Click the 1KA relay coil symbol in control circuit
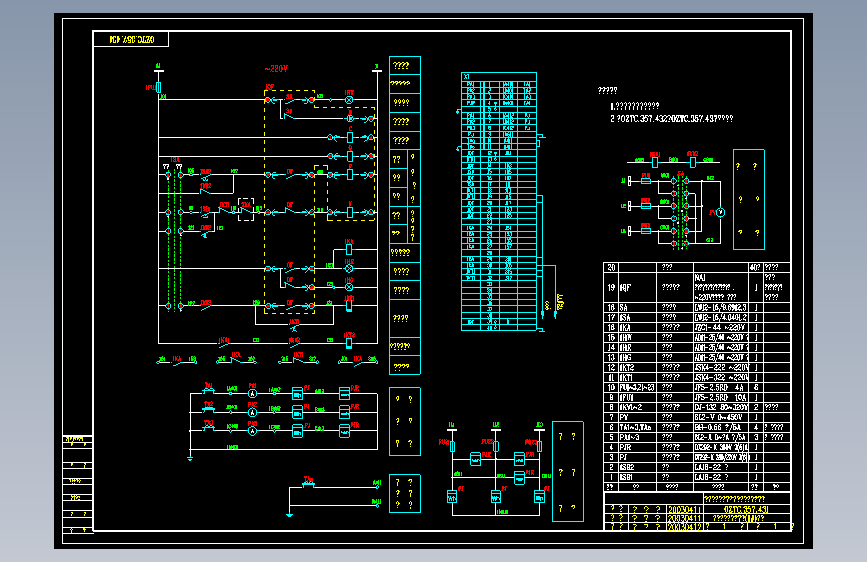Image resolution: width=867 pixels, height=562 pixels. point(349,249)
